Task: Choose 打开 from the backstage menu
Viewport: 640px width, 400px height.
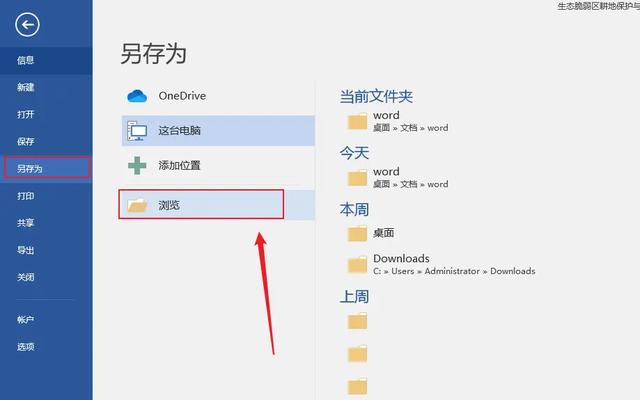Action: (25, 114)
